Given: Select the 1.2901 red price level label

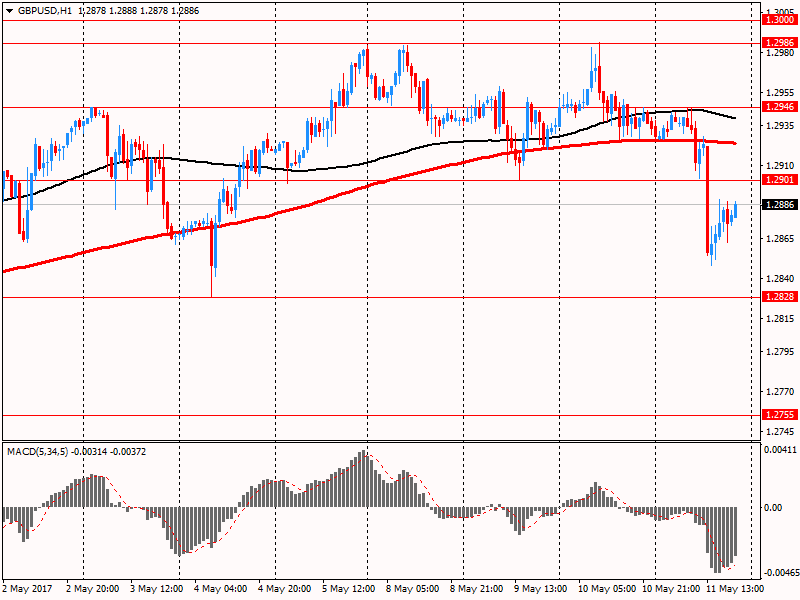Looking at the screenshot, I should coord(781,180).
